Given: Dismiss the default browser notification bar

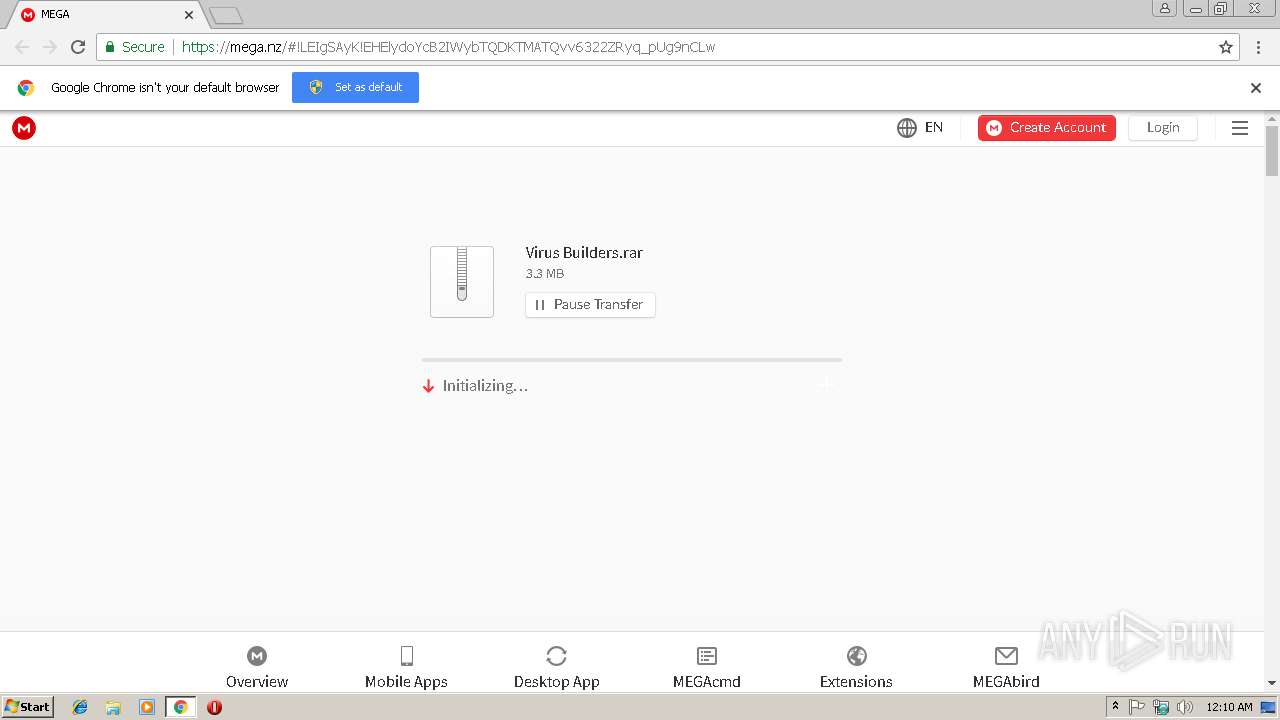Looking at the screenshot, I should [x=1256, y=88].
